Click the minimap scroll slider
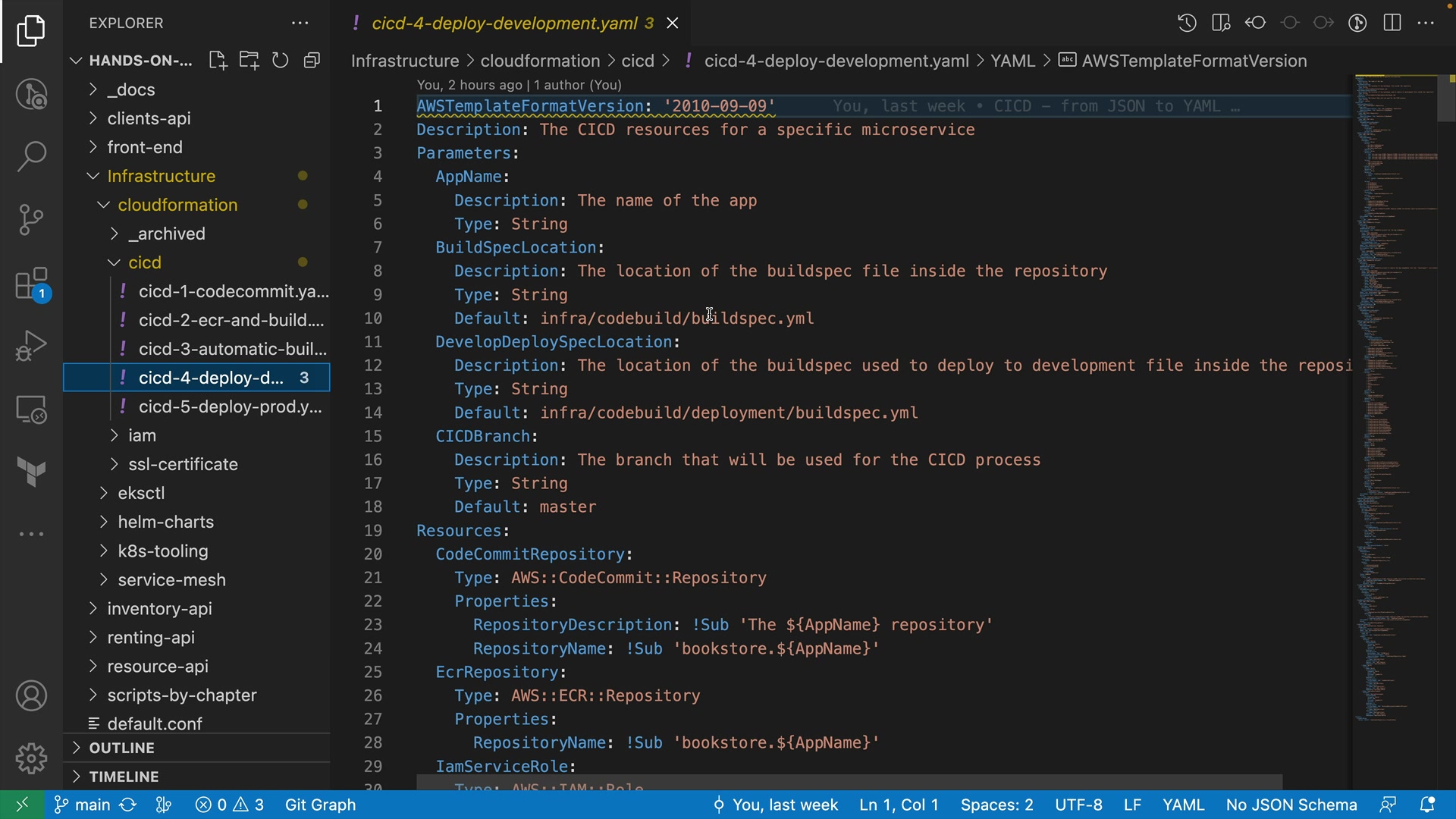 pos(1445,99)
